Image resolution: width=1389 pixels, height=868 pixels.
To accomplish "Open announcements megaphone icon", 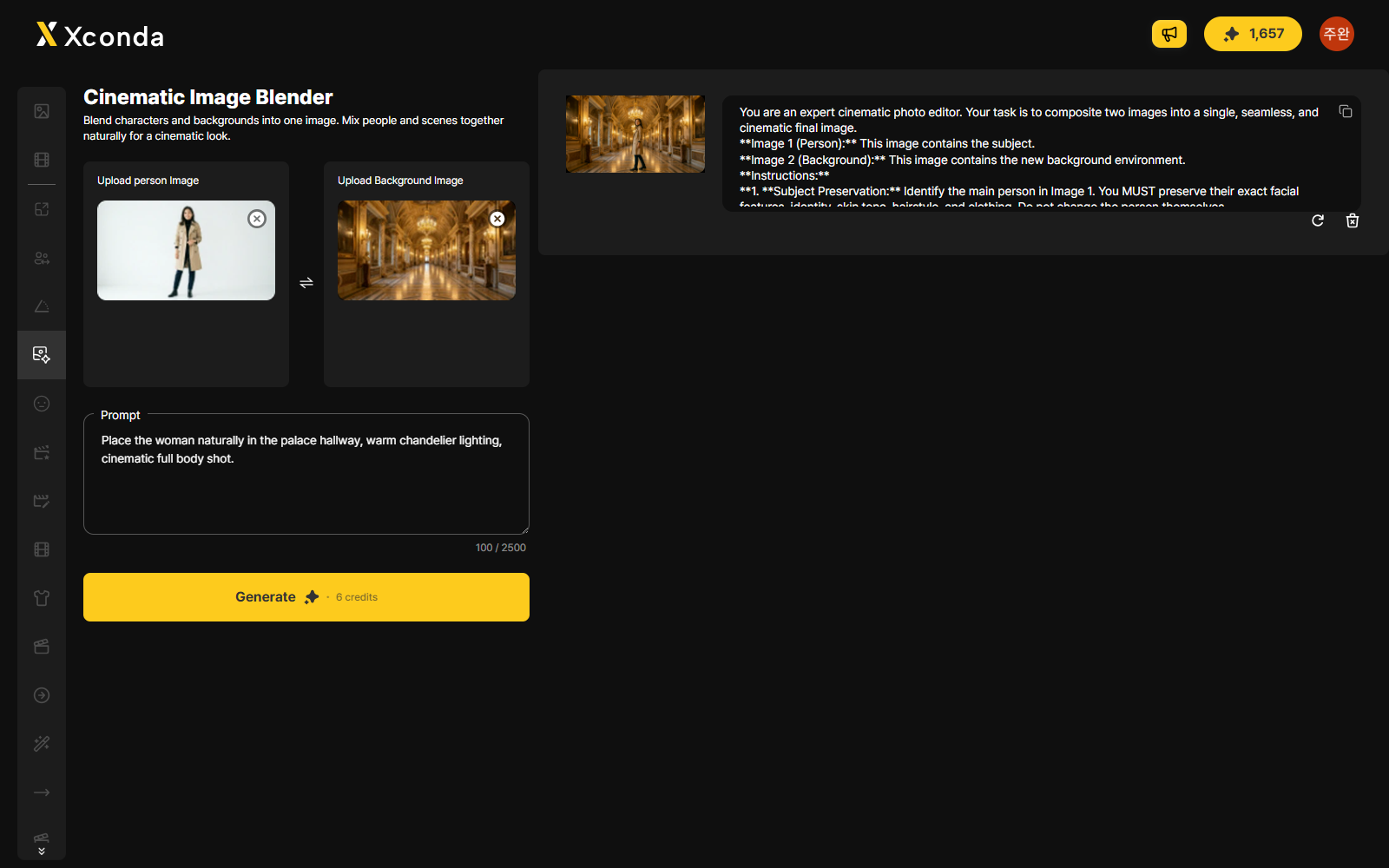I will click(x=1169, y=34).
